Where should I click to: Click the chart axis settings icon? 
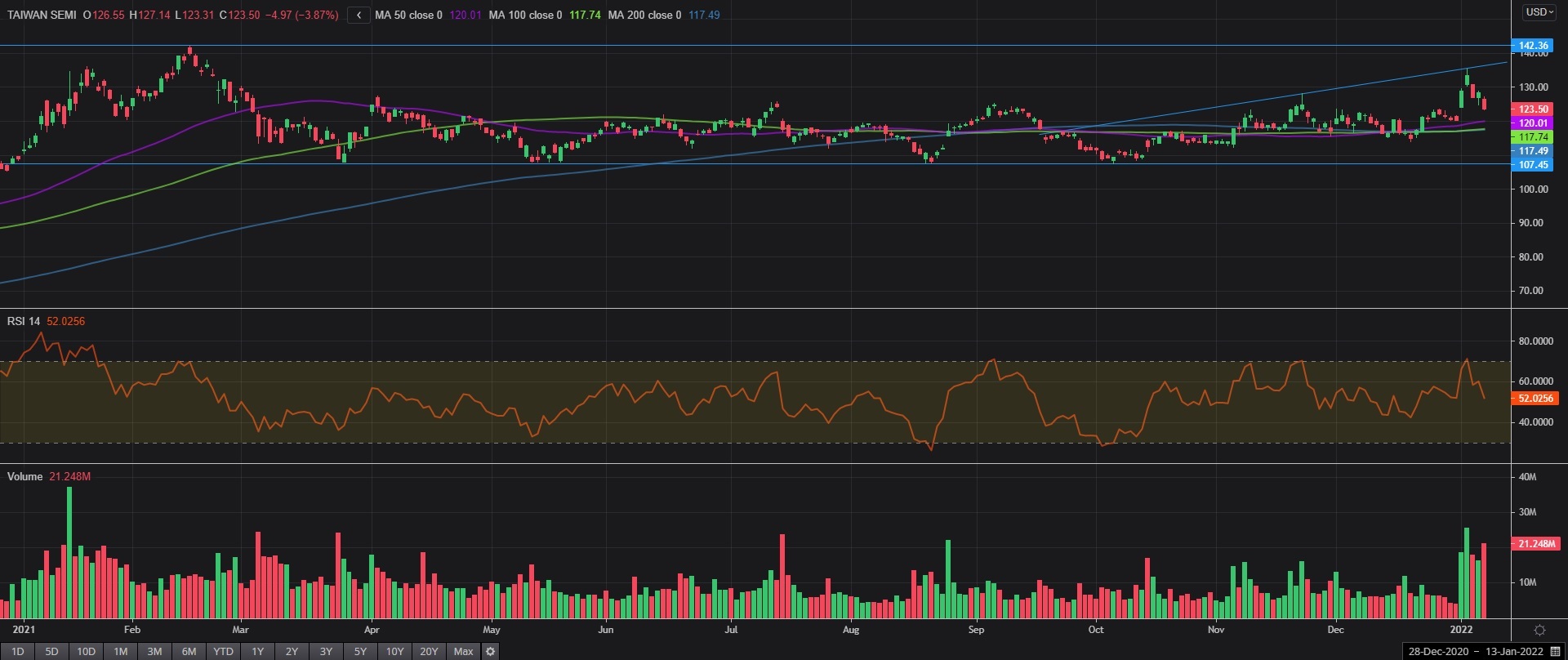[x=1539, y=630]
